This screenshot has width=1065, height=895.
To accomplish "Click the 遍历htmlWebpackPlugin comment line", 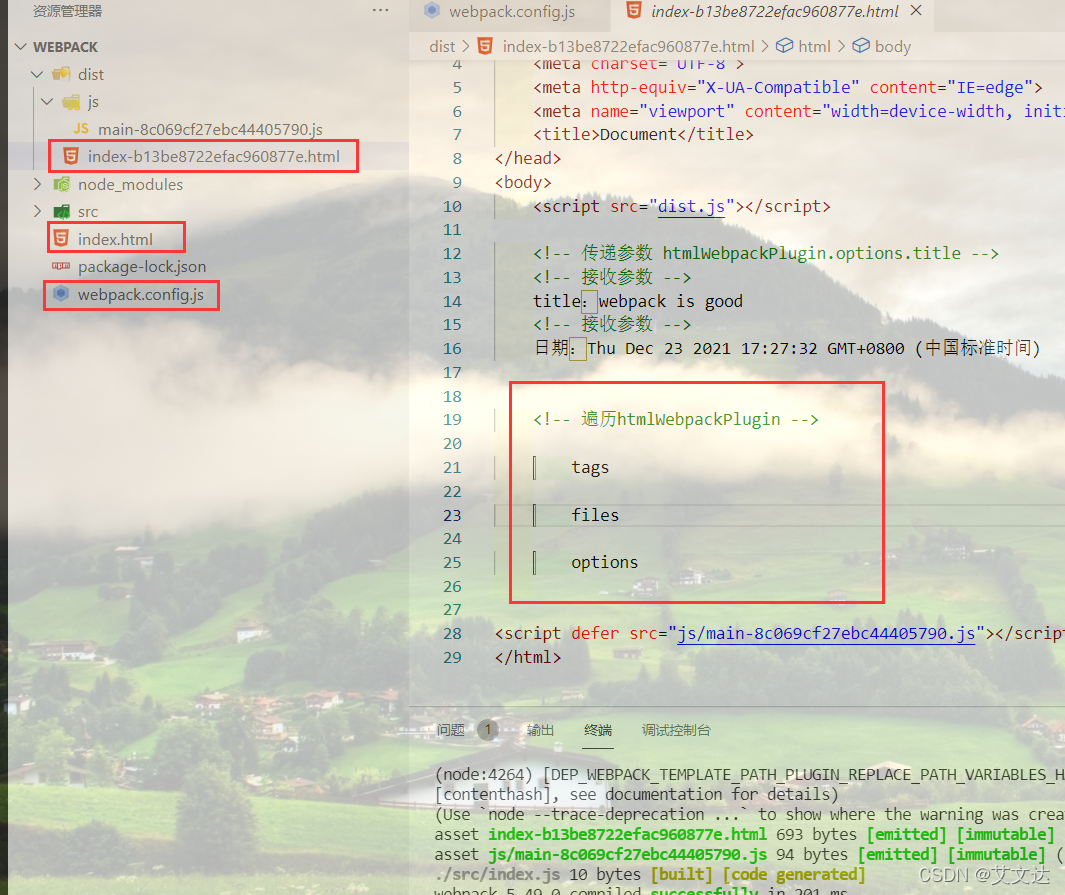I will pyautogui.click(x=676, y=420).
